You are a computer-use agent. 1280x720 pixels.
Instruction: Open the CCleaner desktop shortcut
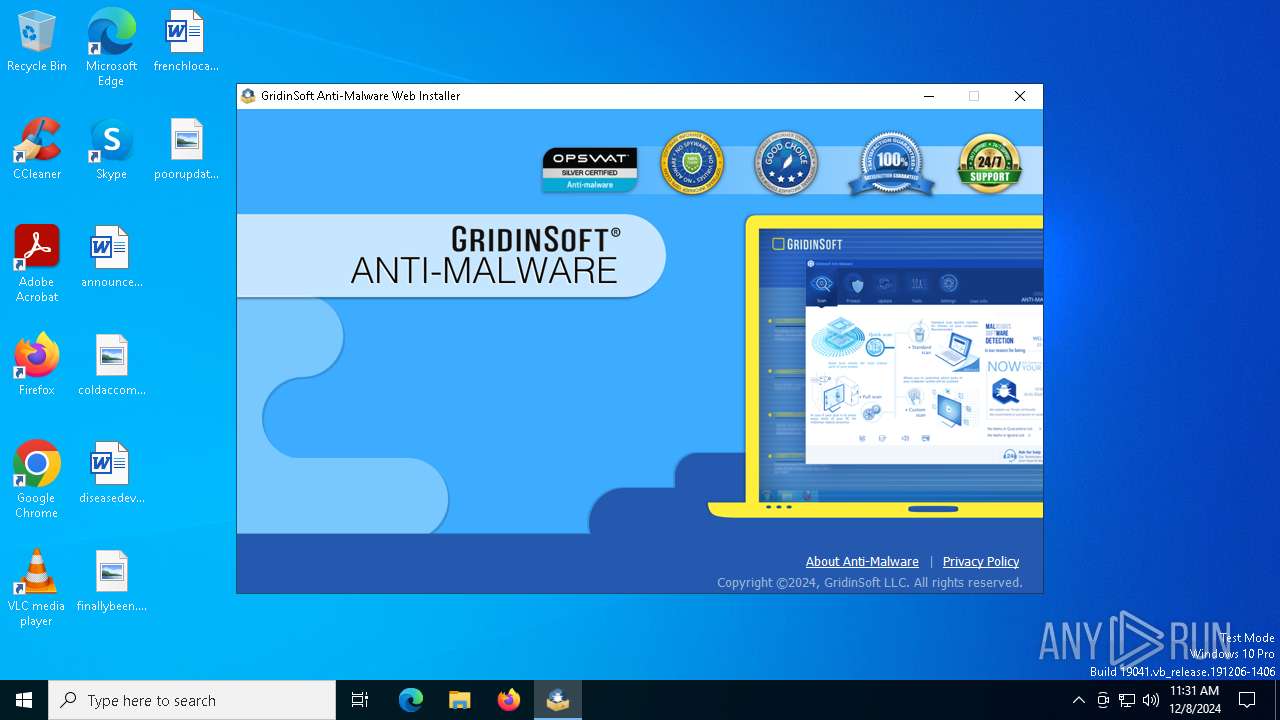[x=37, y=150]
